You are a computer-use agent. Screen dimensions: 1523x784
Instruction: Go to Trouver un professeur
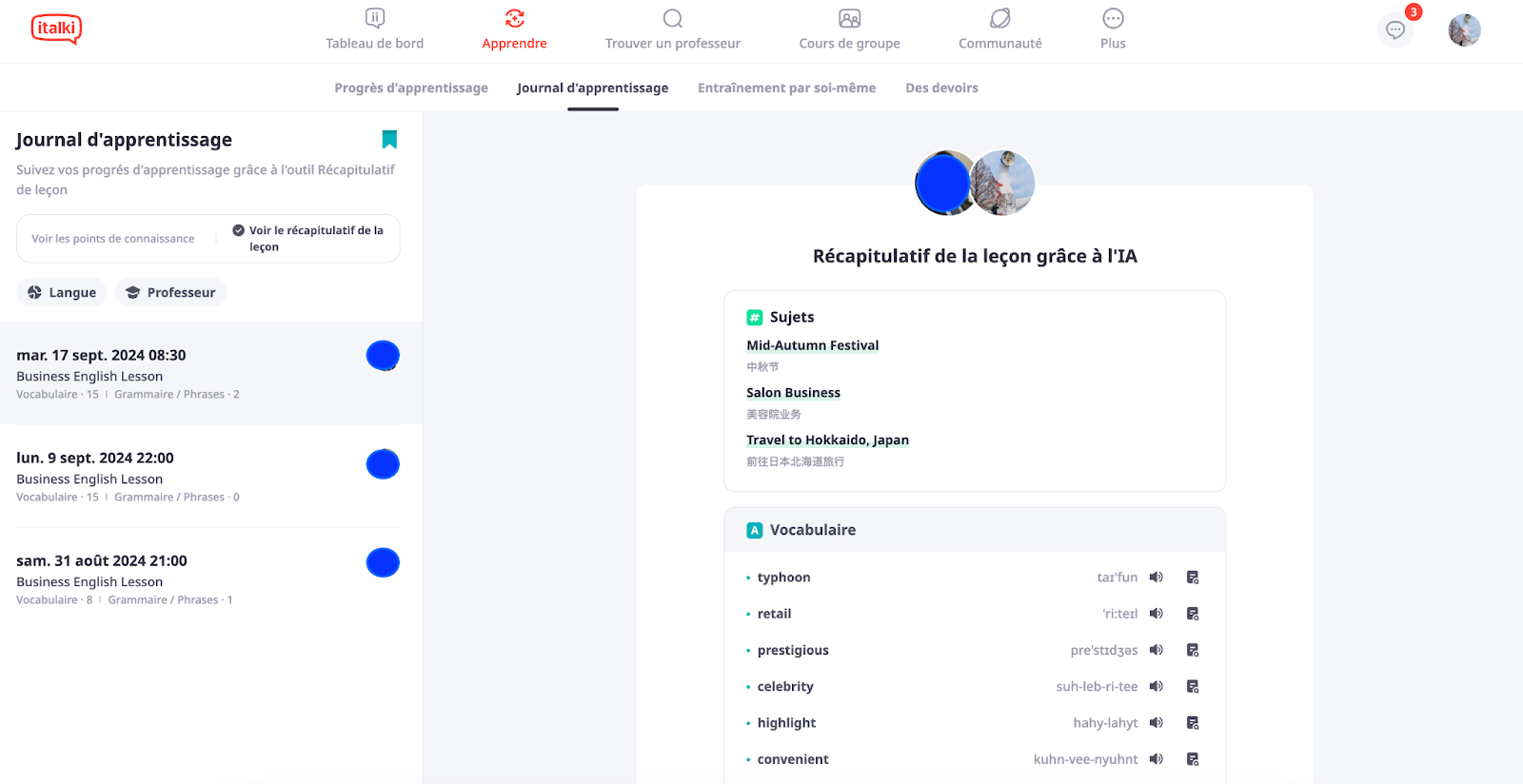point(672,29)
